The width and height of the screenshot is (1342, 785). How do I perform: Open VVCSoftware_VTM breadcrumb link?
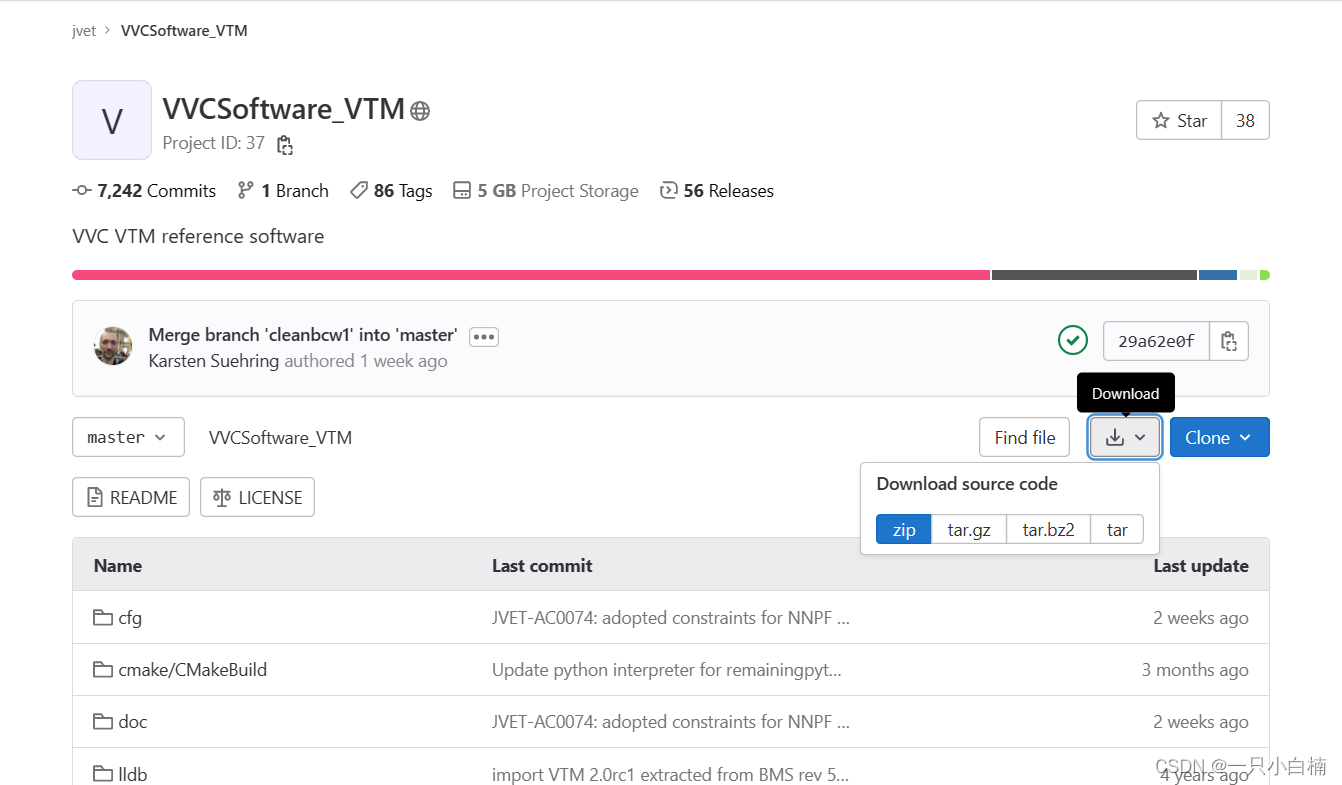184,31
